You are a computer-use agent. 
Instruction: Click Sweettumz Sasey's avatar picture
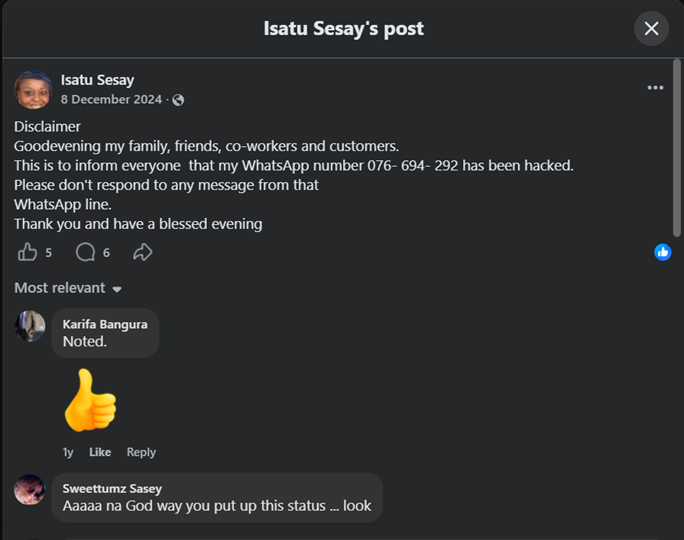click(30, 490)
